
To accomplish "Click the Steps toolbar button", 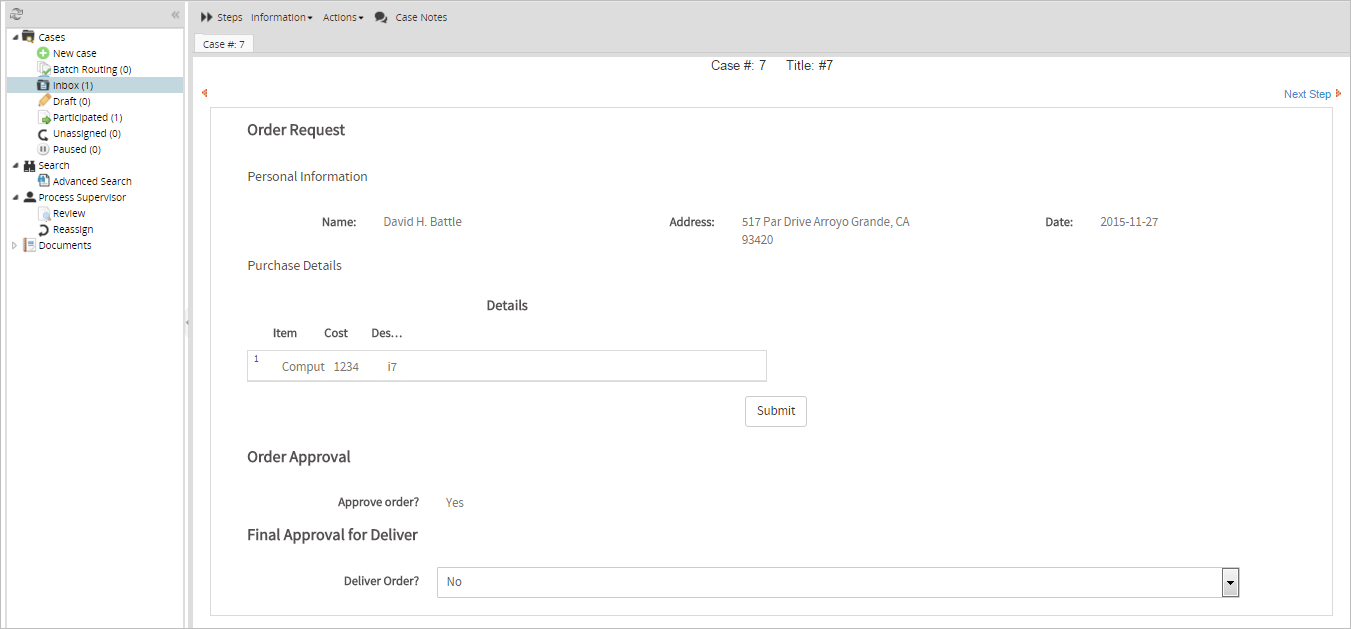I will pos(221,17).
